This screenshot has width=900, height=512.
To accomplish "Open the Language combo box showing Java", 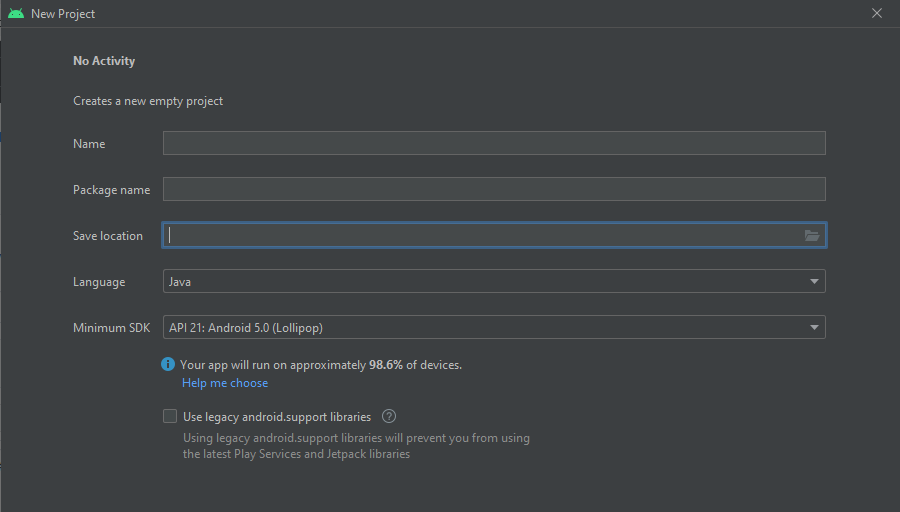I will 494,281.
